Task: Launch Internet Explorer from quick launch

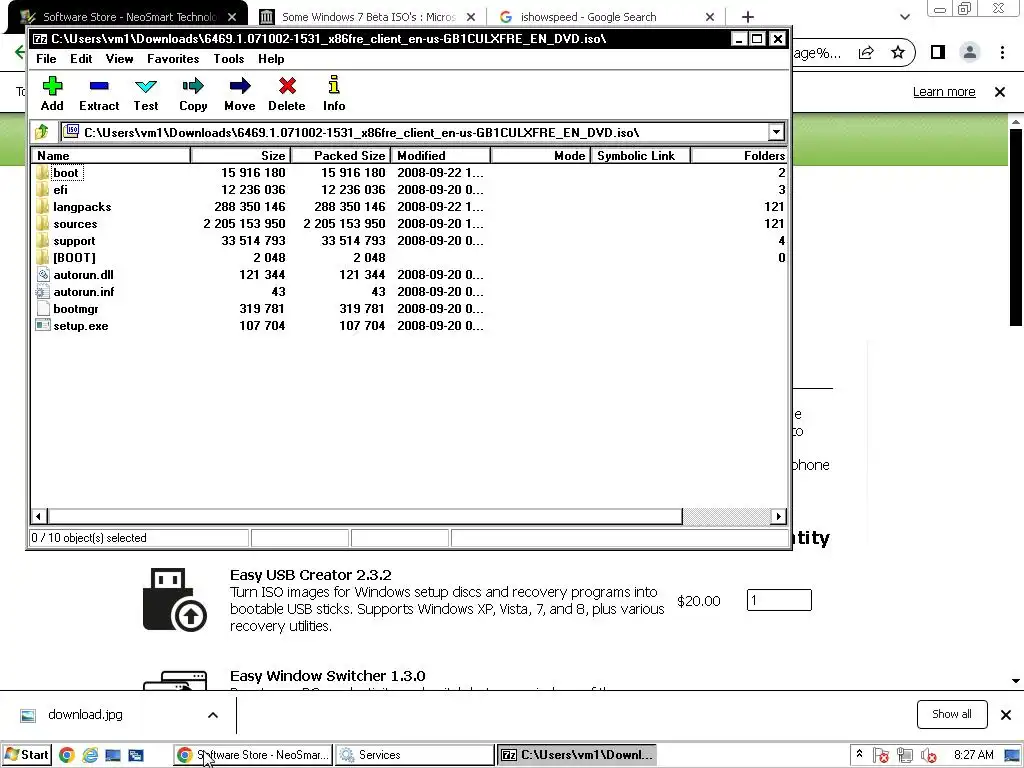Action: click(90, 755)
